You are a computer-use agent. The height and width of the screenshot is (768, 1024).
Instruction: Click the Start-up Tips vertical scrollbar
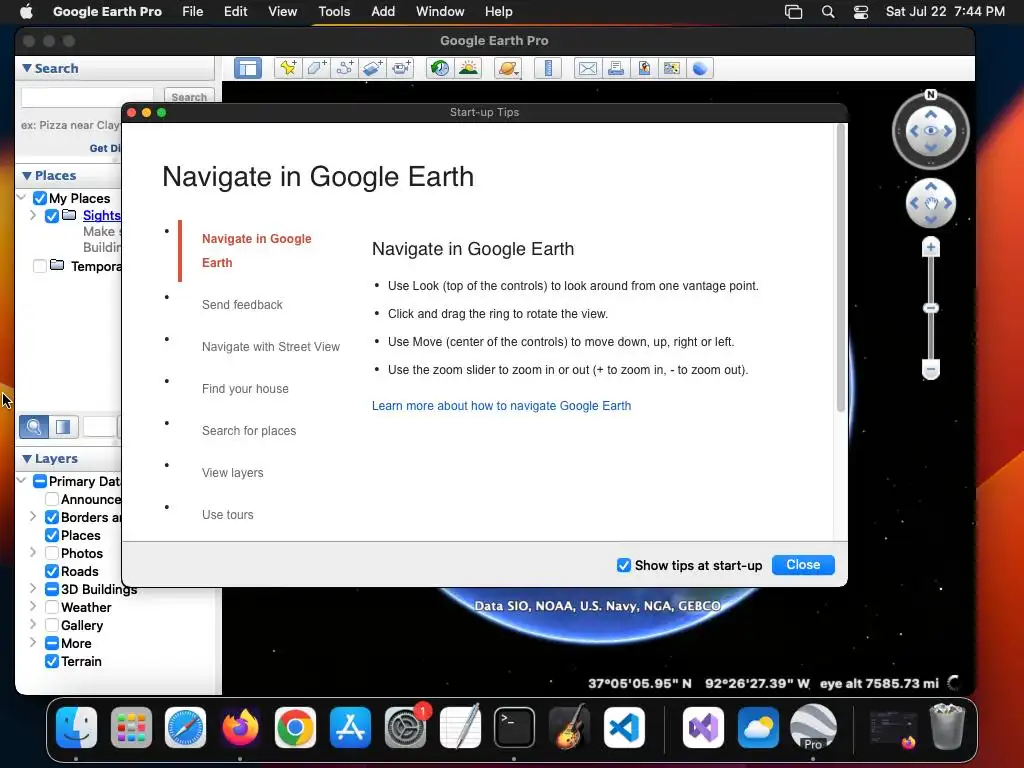click(840, 268)
